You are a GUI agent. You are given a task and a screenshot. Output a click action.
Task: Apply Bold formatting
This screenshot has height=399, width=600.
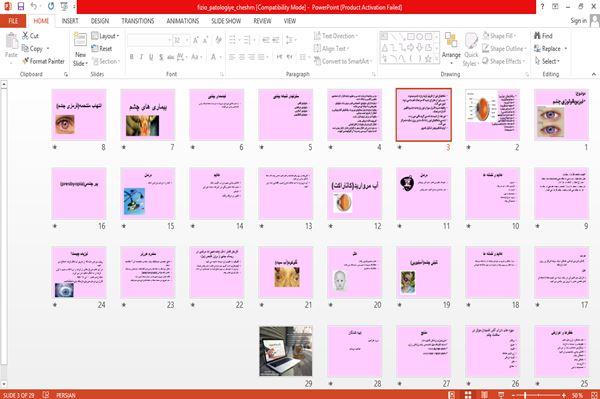click(132, 57)
